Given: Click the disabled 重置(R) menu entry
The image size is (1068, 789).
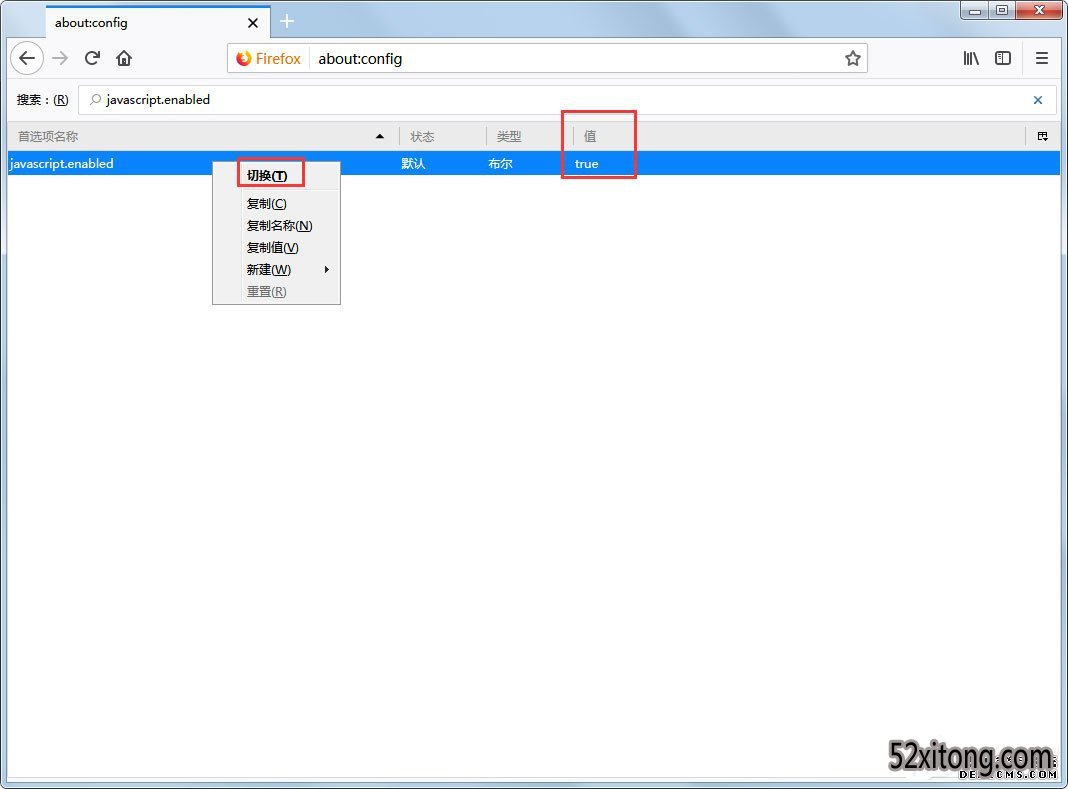Looking at the screenshot, I should pyautogui.click(x=277, y=292).
